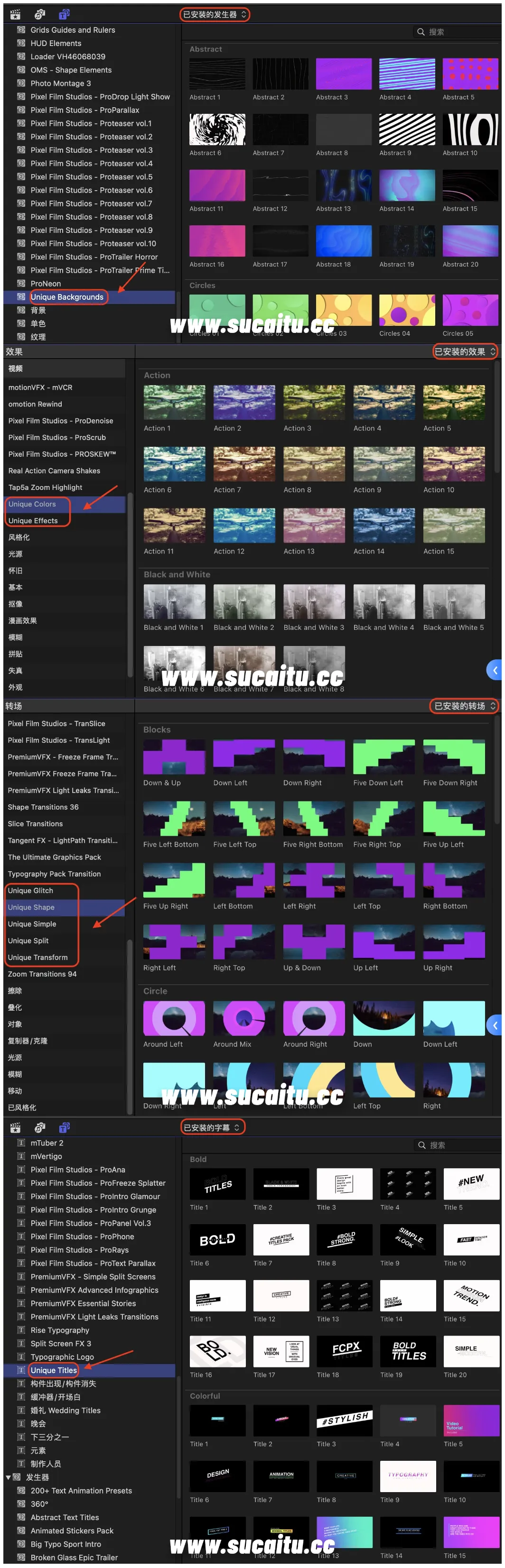Select the Black and White 3 effect thumbnail
The height and width of the screenshot is (1568, 505).
coord(314,601)
